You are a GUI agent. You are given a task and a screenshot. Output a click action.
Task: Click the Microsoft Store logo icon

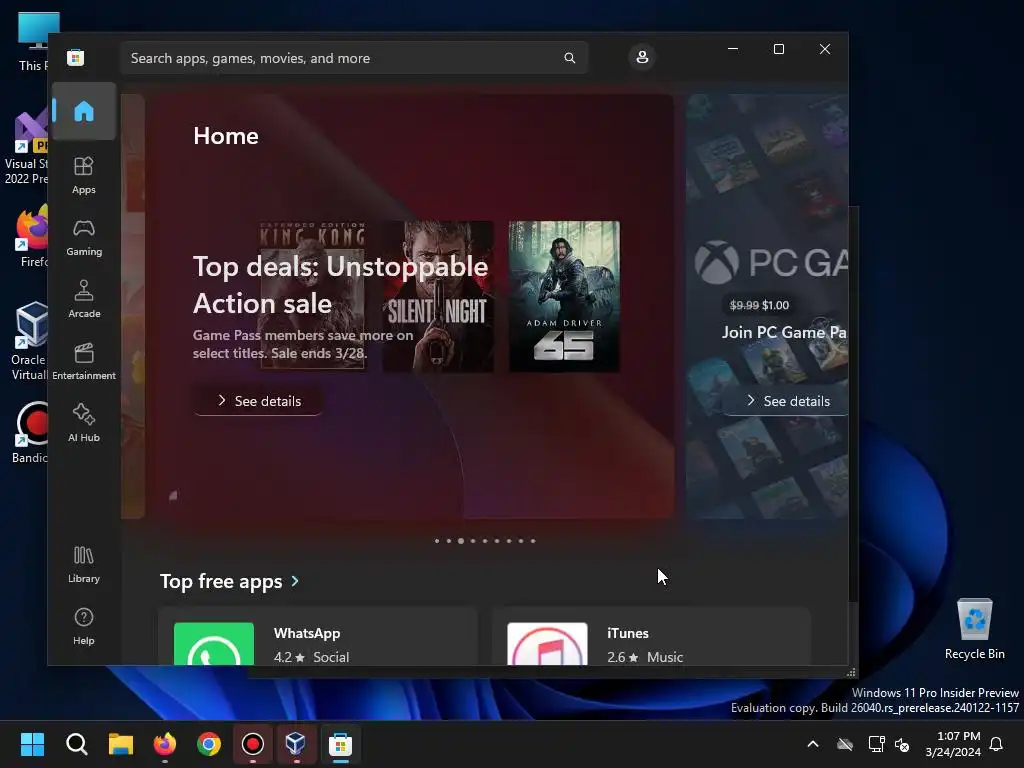[76, 57]
